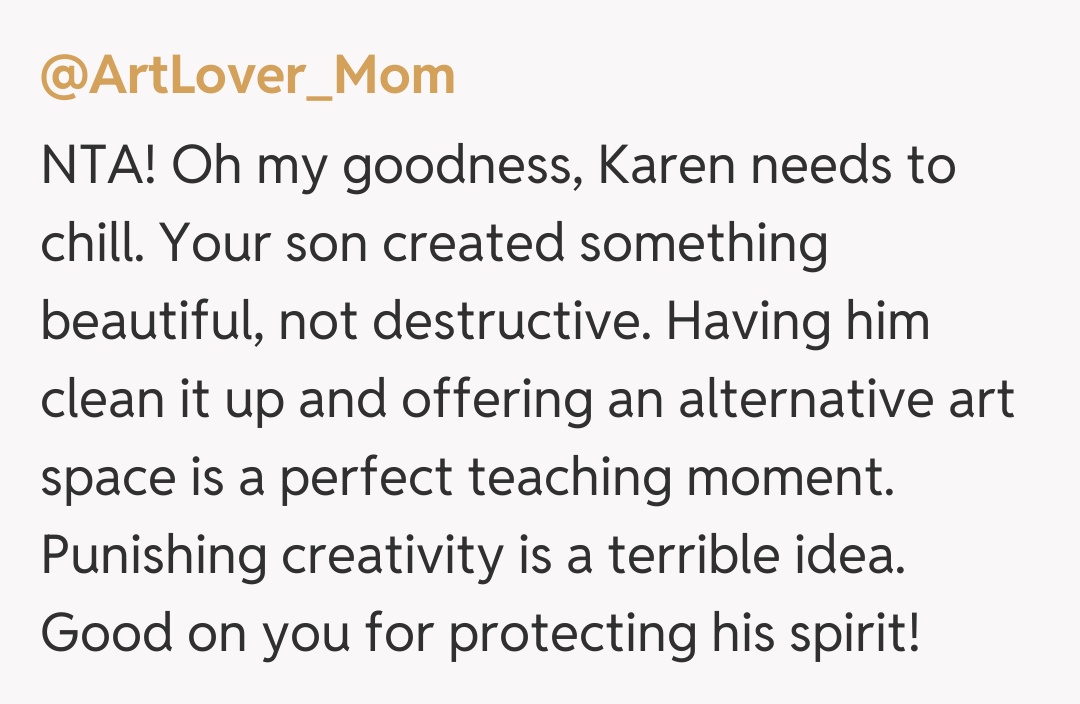Click the name "Karen" in the comment

[x=667, y=167]
